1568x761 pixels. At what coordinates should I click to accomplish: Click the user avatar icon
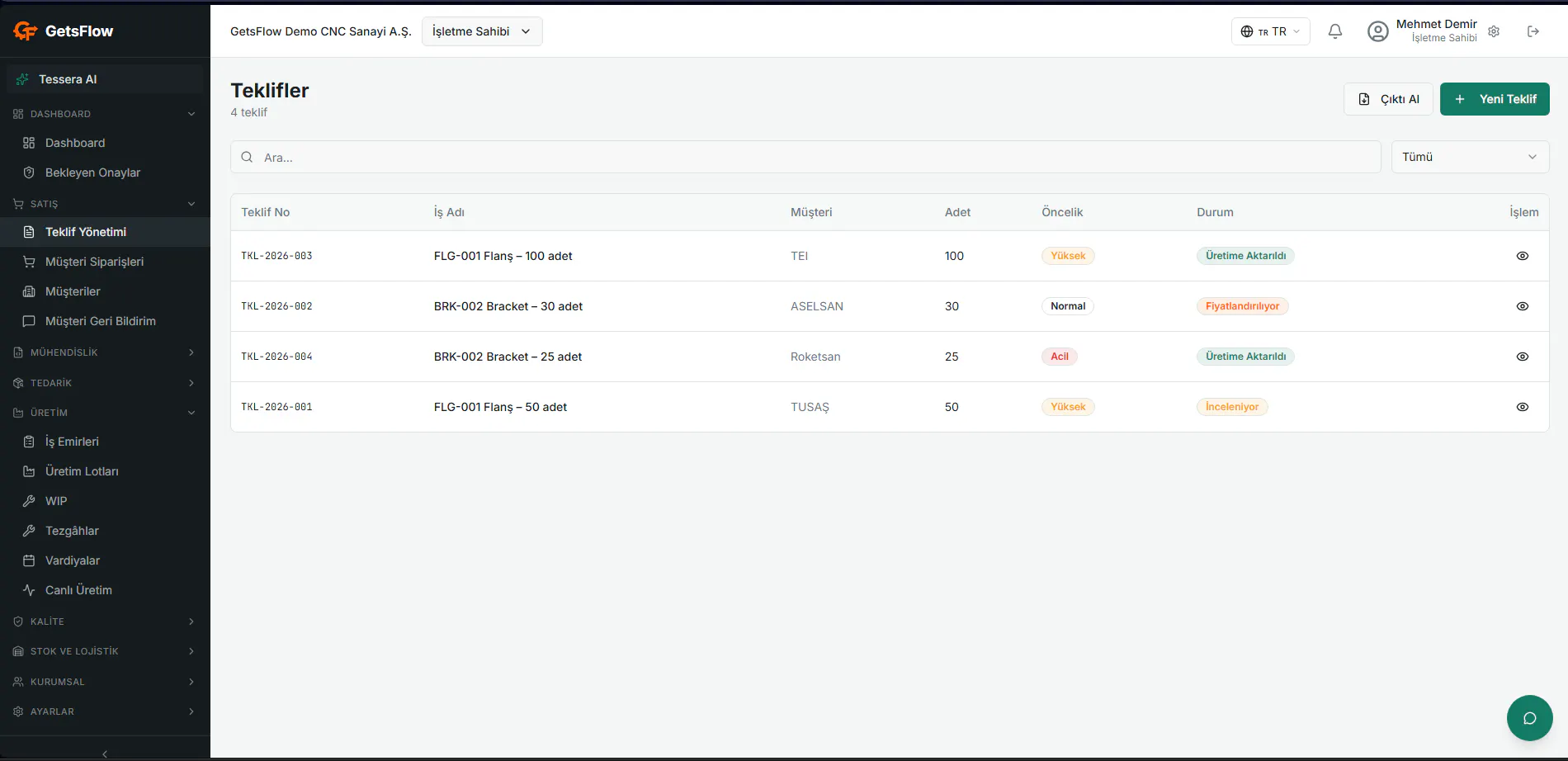1377,31
